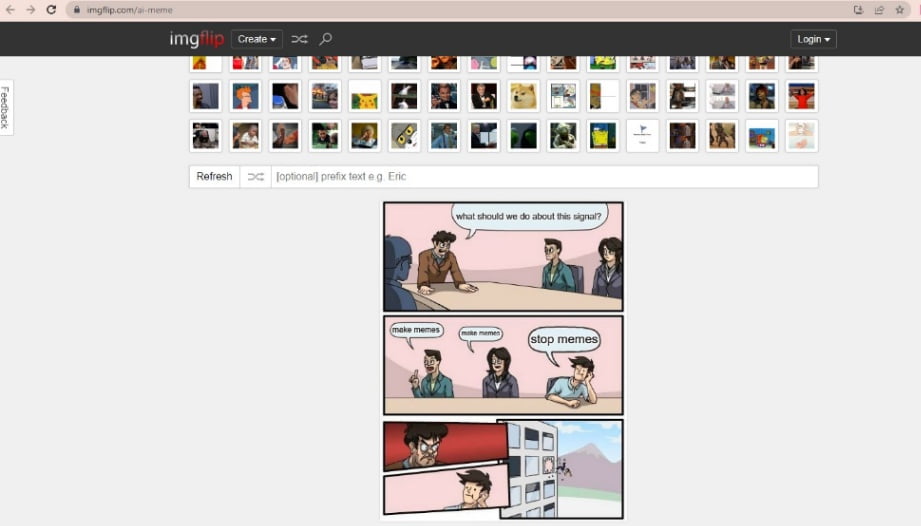Randomize template with shuffle icon beside Refresh
The image size is (921, 526).
coord(256,177)
